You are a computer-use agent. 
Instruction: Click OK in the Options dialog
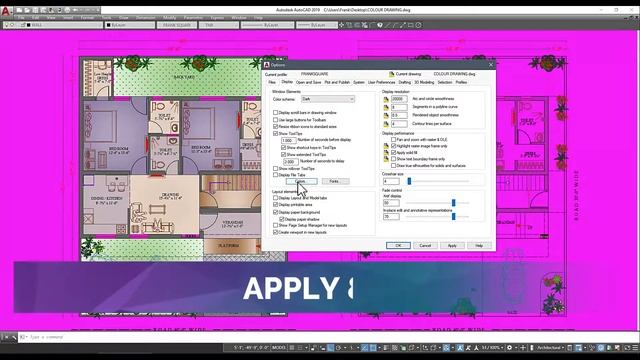pos(398,246)
